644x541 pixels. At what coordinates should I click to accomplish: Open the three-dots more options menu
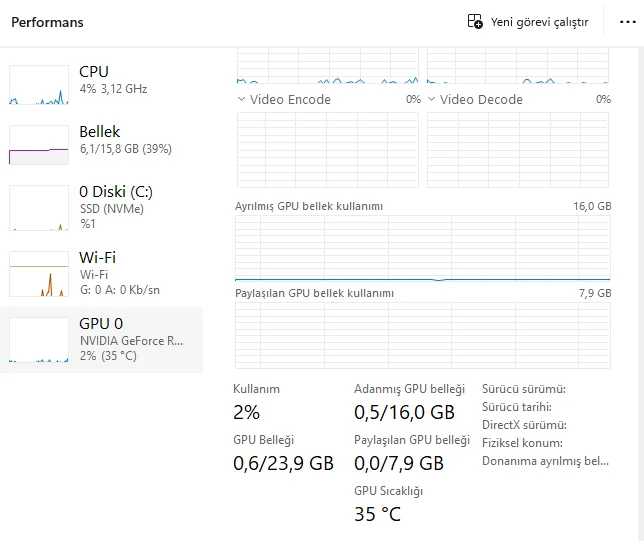tap(627, 22)
